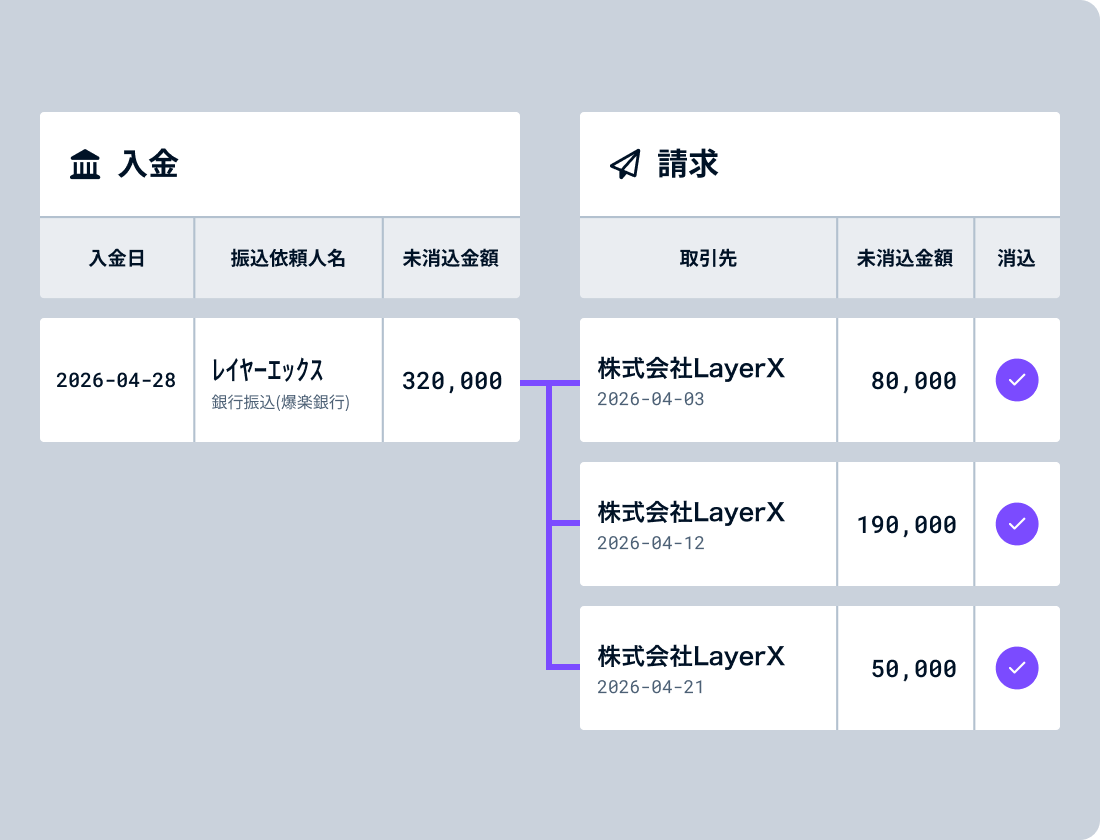Click the 320,000 deposit amount
Viewport: 1100px width, 840px height.
(452, 380)
